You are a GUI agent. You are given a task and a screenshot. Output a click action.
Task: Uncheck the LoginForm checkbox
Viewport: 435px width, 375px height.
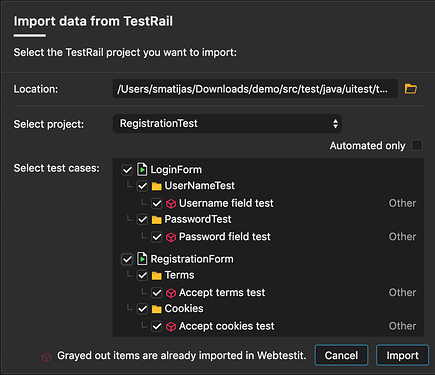coord(127,170)
